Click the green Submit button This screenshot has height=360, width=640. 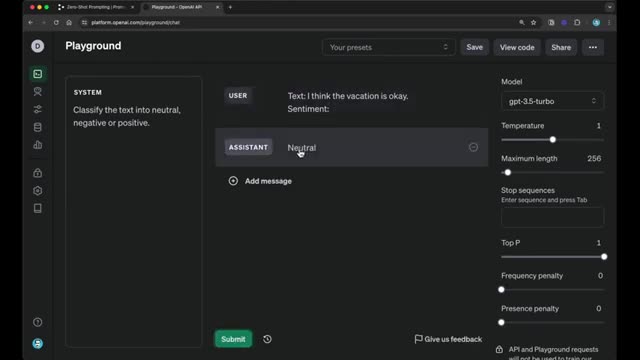coord(233,339)
